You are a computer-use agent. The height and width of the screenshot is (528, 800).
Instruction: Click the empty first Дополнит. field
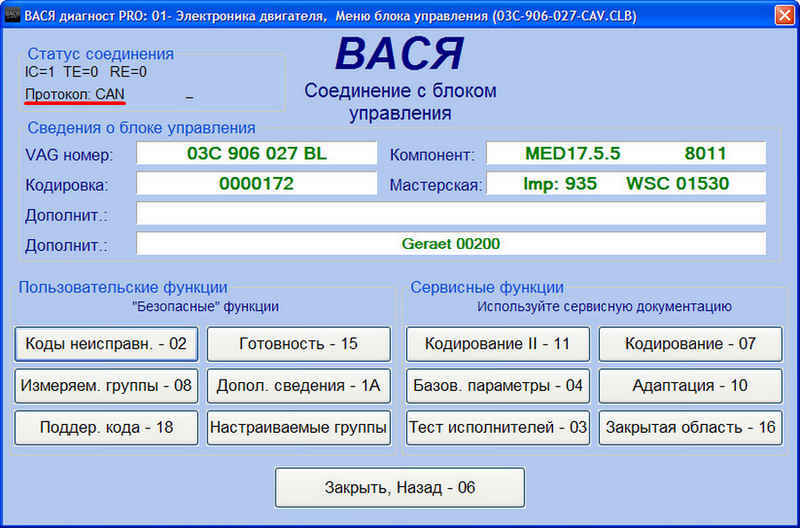pos(451,214)
